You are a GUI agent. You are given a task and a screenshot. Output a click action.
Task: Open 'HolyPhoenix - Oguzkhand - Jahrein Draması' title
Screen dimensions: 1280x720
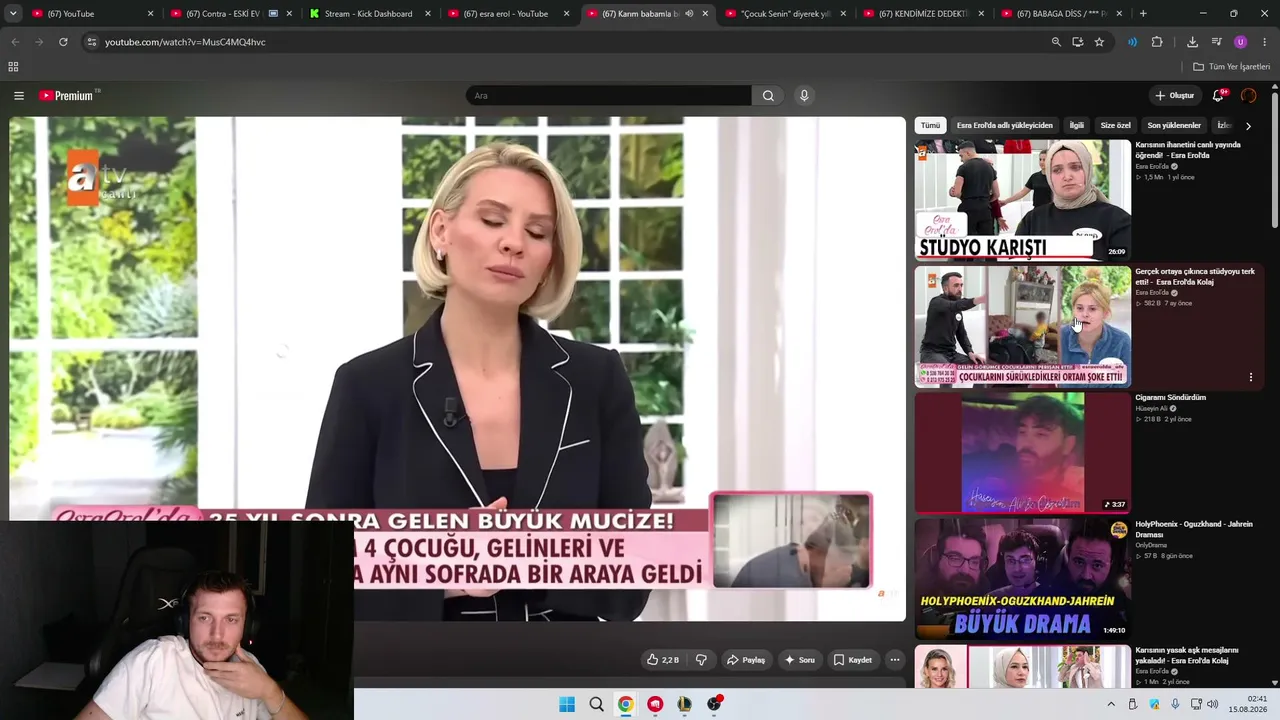point(1194,529)
